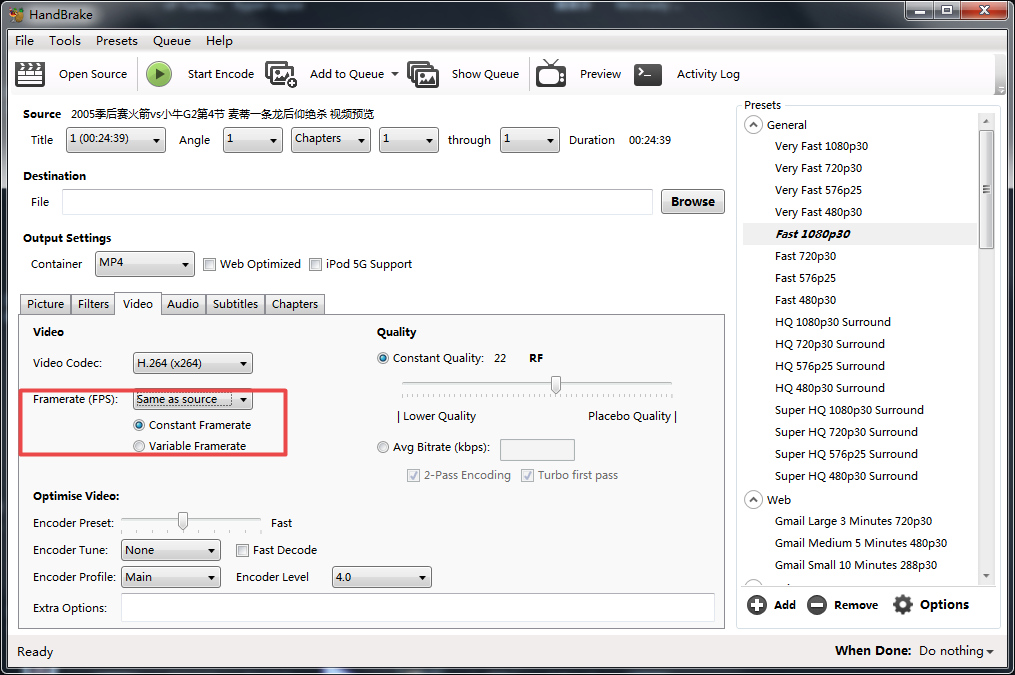Open the start chapter dropdown before through
Image resolution: width=1015 pixels, height=675 pixels.
point(409,140)
